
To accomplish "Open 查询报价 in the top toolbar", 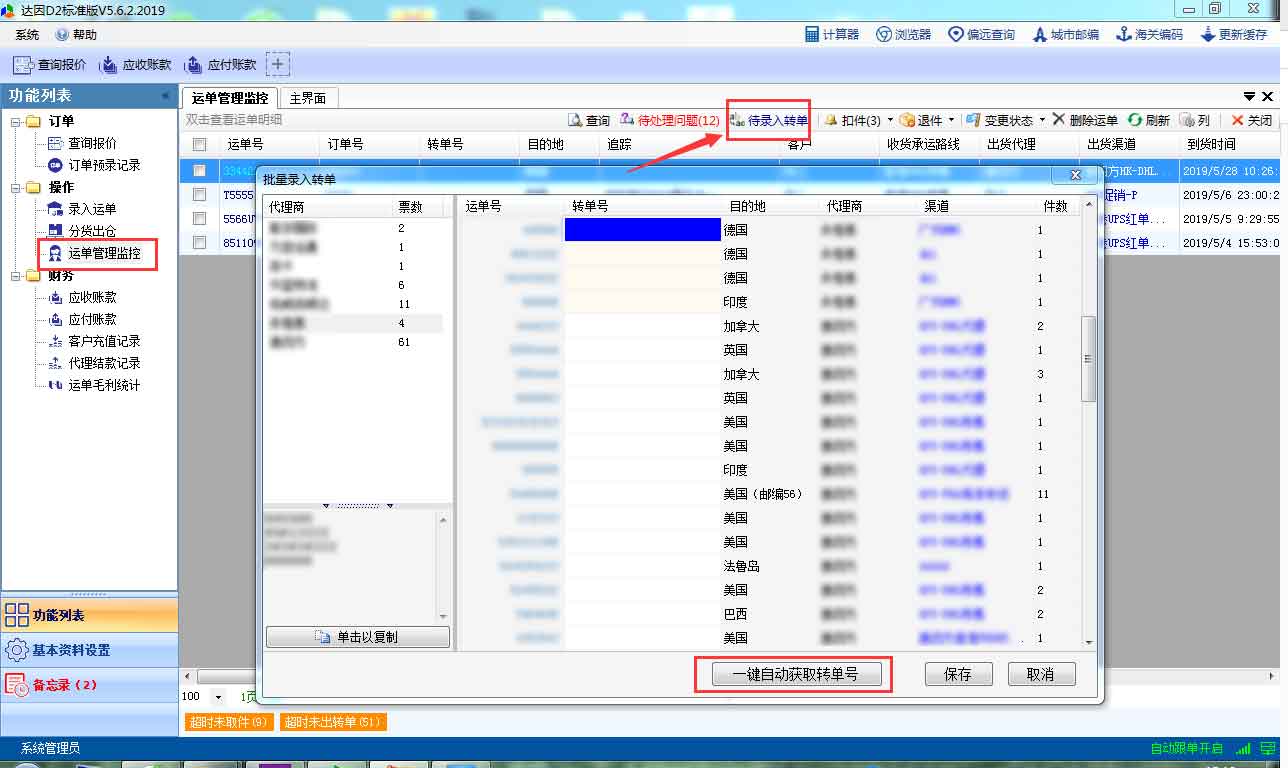I will 50,65.
